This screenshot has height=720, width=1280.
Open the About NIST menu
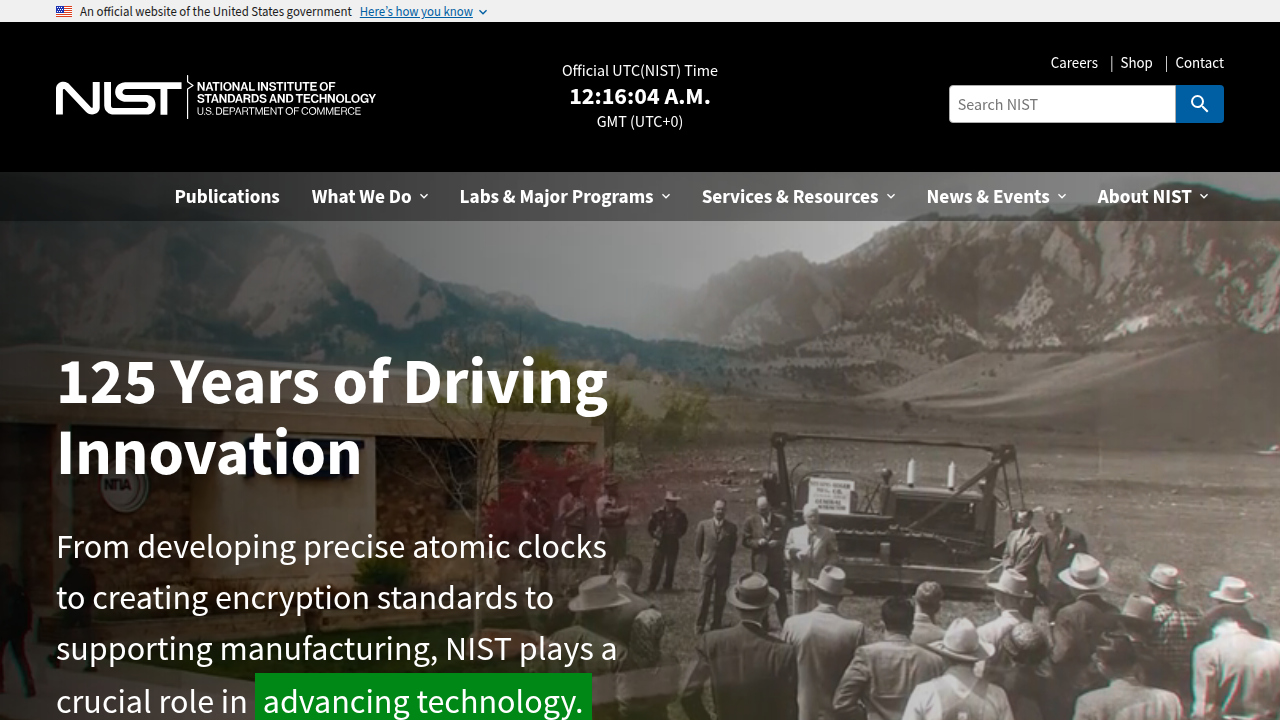tap(1153, 196)
